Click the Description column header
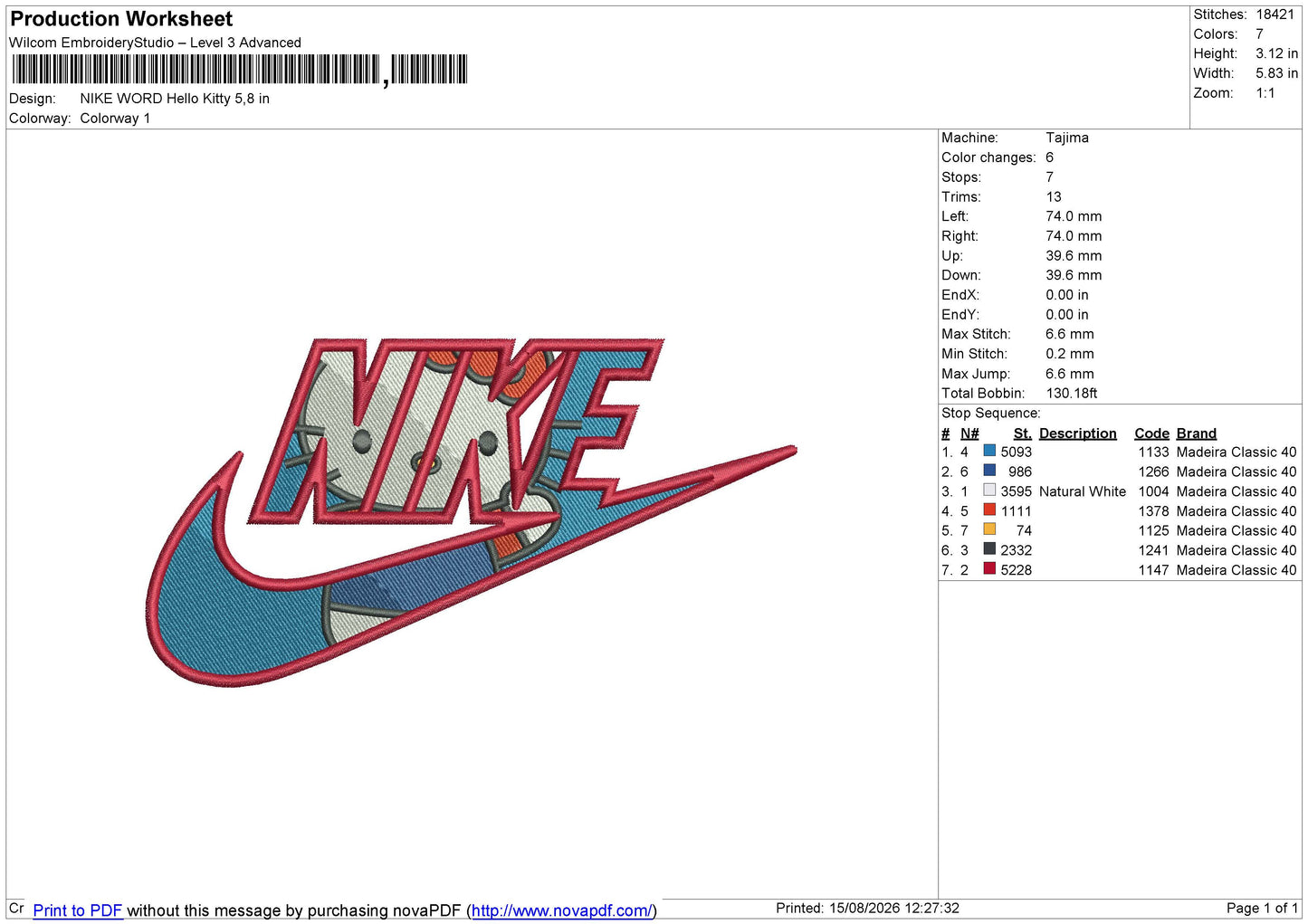1308x924 pixels. coord(1077,433)
